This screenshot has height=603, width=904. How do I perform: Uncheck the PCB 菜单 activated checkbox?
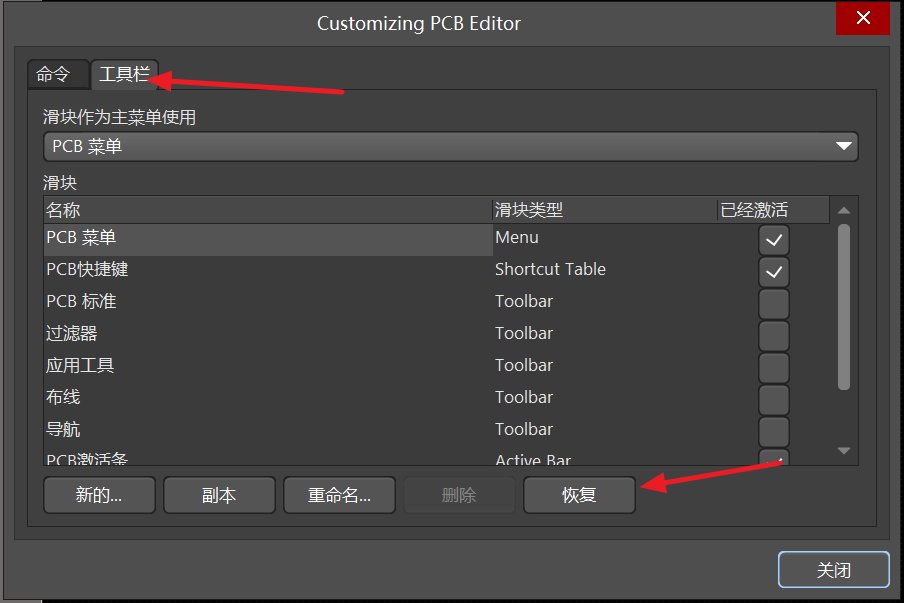coord(774,240)
